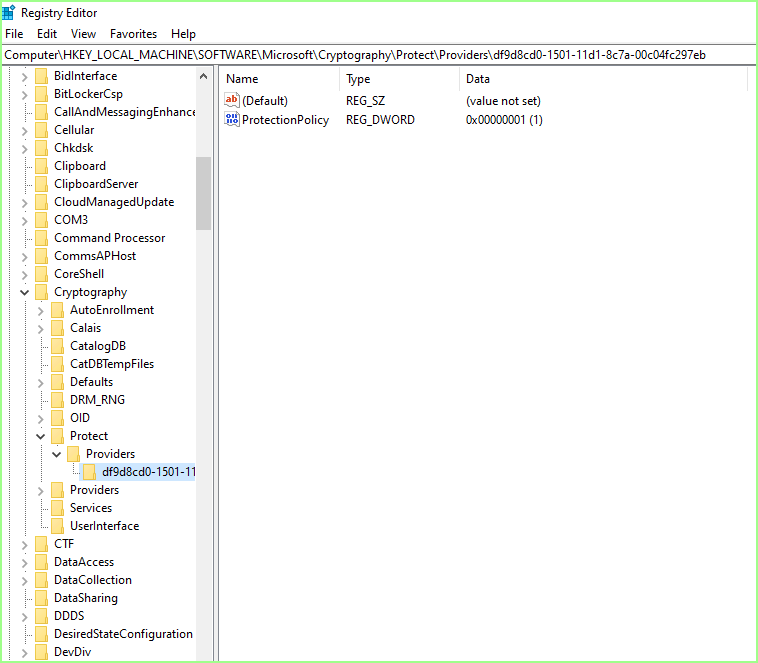Expand the AutoEnrollment key
The image size is (758, 663).
(41, 311)
